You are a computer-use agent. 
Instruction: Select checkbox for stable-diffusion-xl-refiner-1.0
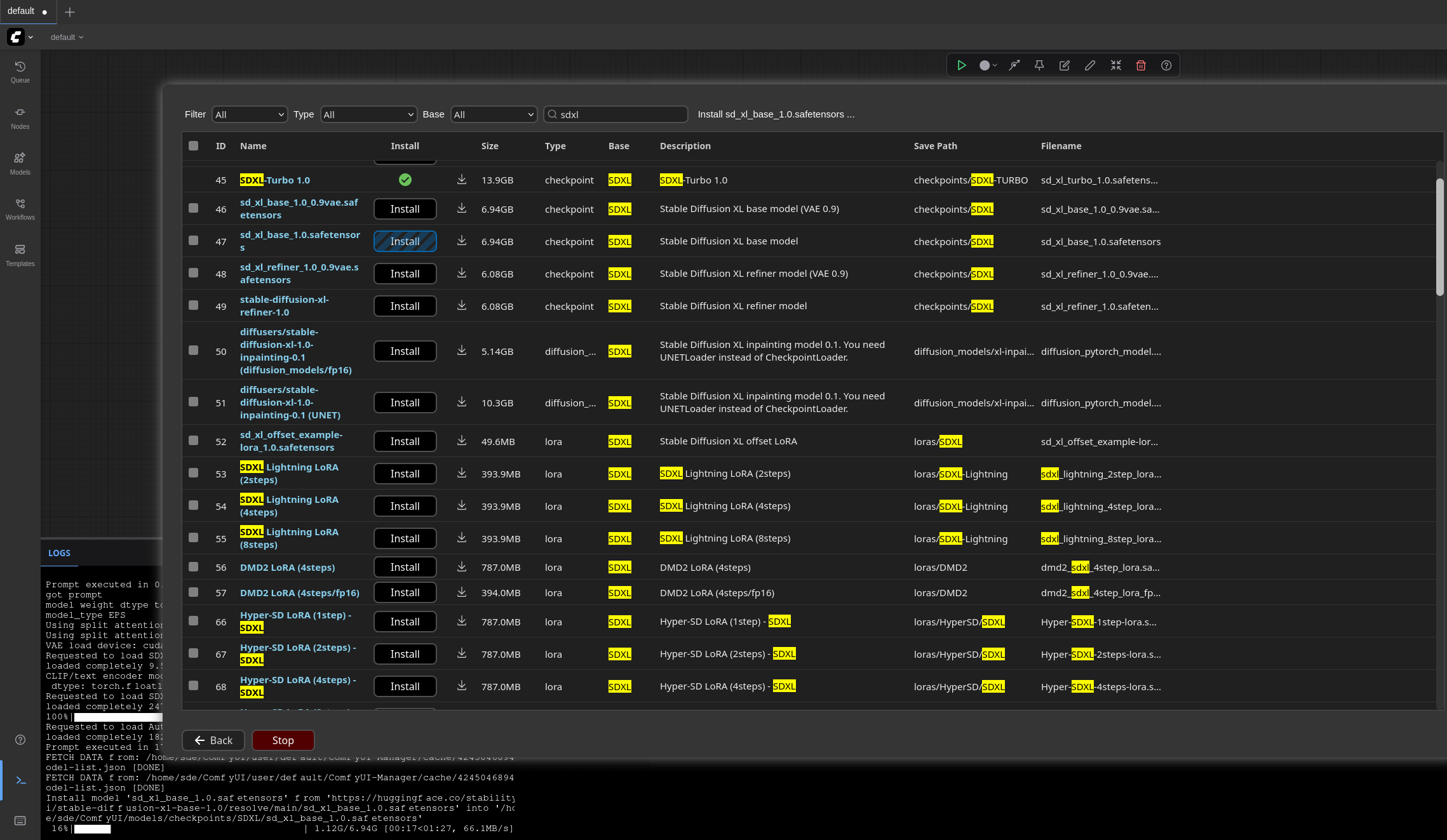click(194, 305)
